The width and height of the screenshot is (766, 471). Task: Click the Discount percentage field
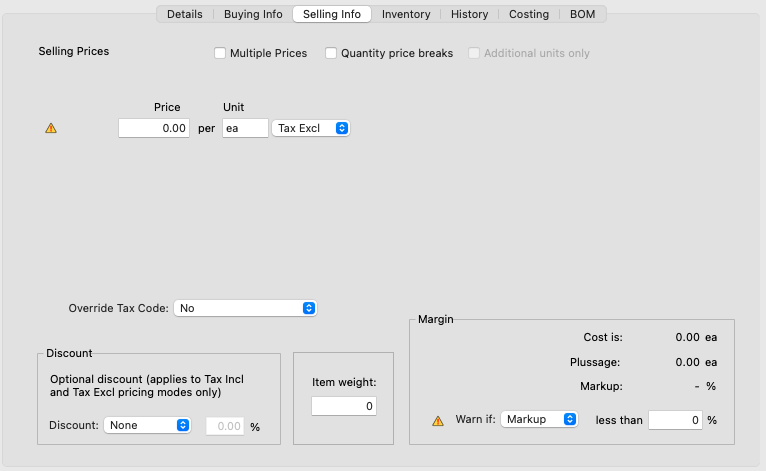[x=225, y=426]
